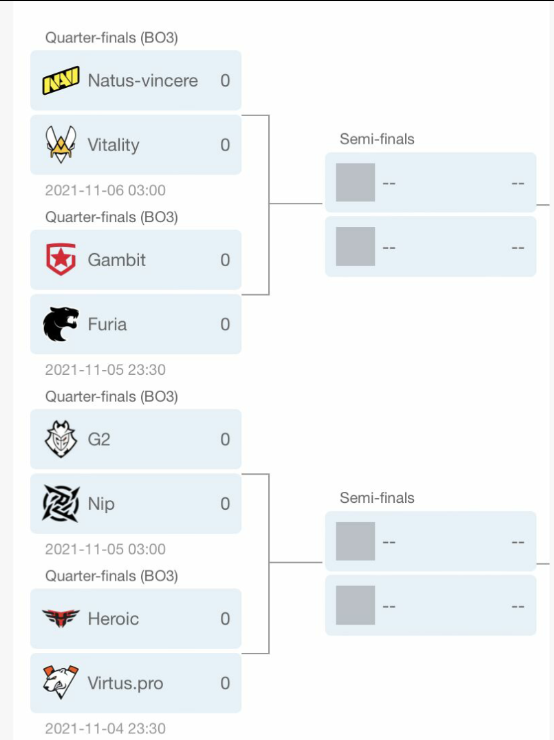554x740 pixels.
Task: Click the Heroic winged logo
Action: [x=61, y=618]
